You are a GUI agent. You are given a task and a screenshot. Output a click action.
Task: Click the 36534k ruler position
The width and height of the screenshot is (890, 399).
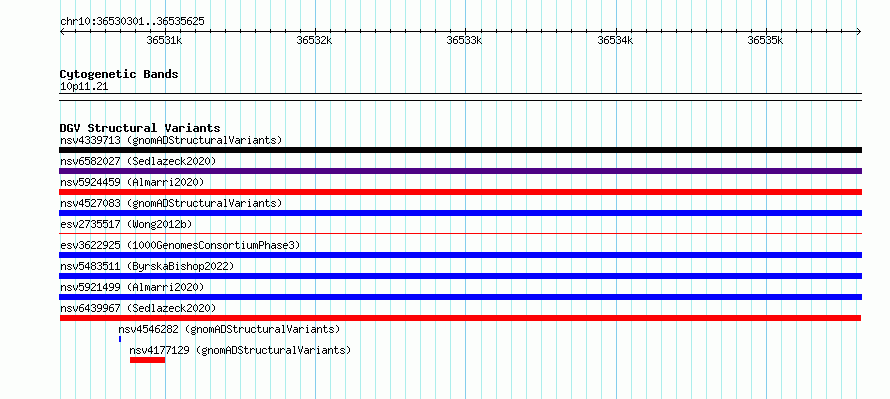point(615,40)
